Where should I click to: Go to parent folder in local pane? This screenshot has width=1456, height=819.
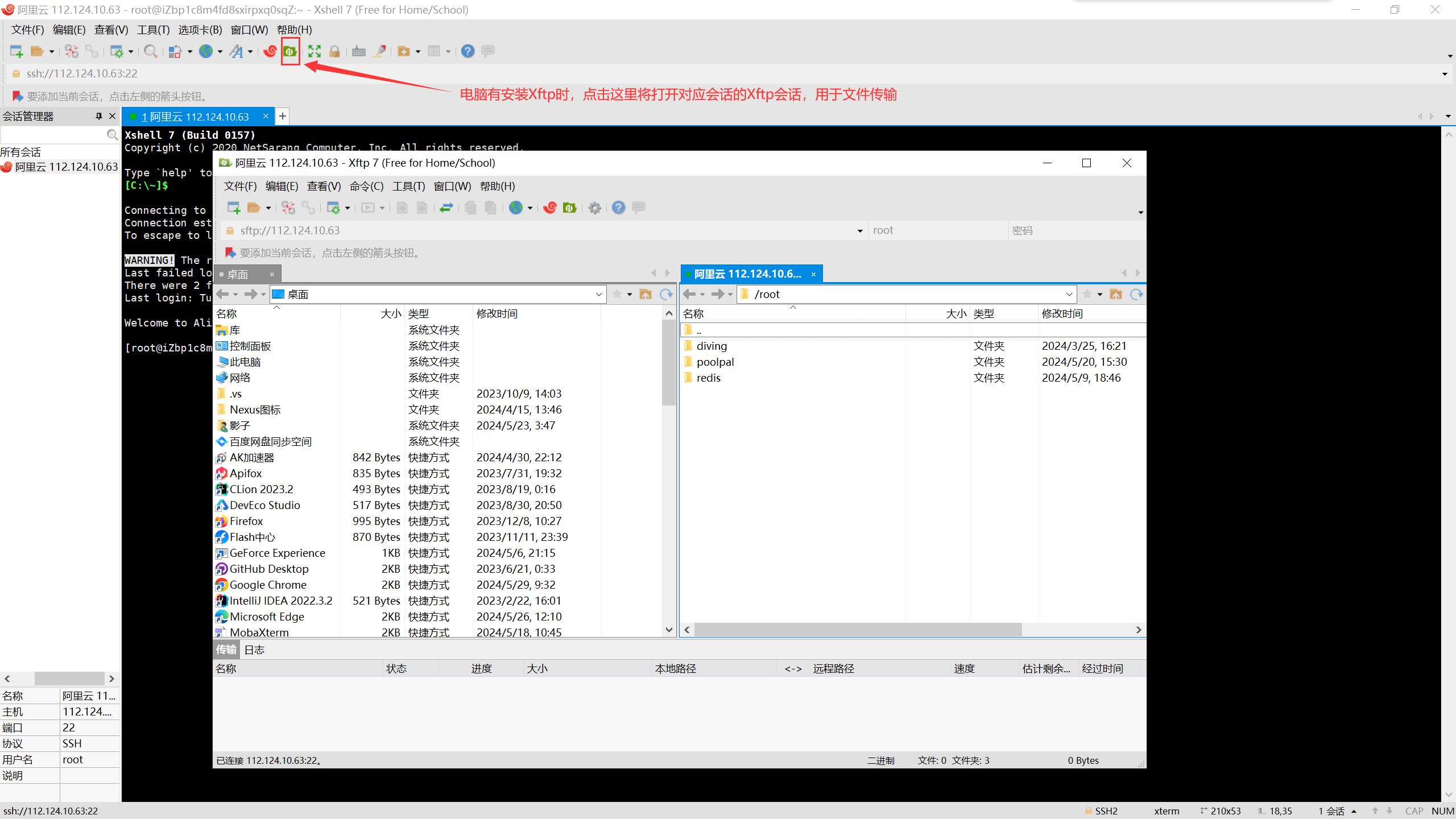(646, 295)
